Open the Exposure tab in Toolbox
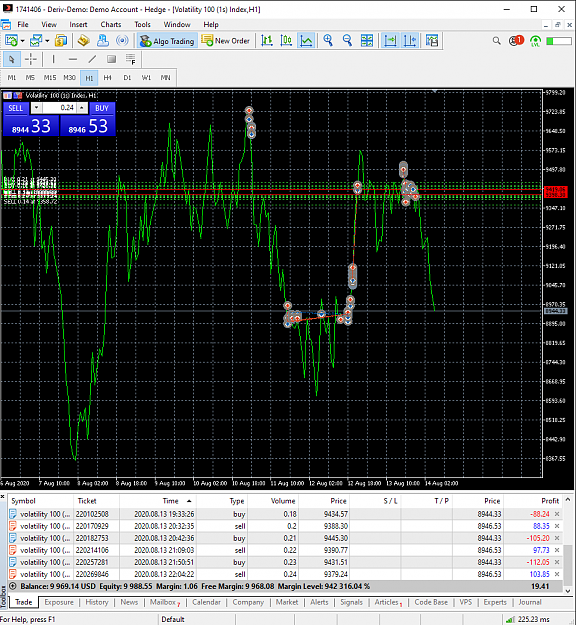576x625 pixels. point(59,602)
